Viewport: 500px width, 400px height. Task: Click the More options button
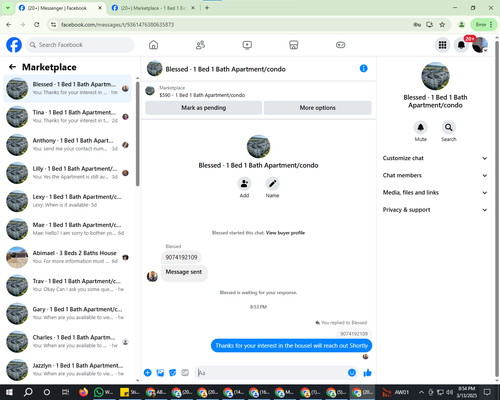pos(317,108)
